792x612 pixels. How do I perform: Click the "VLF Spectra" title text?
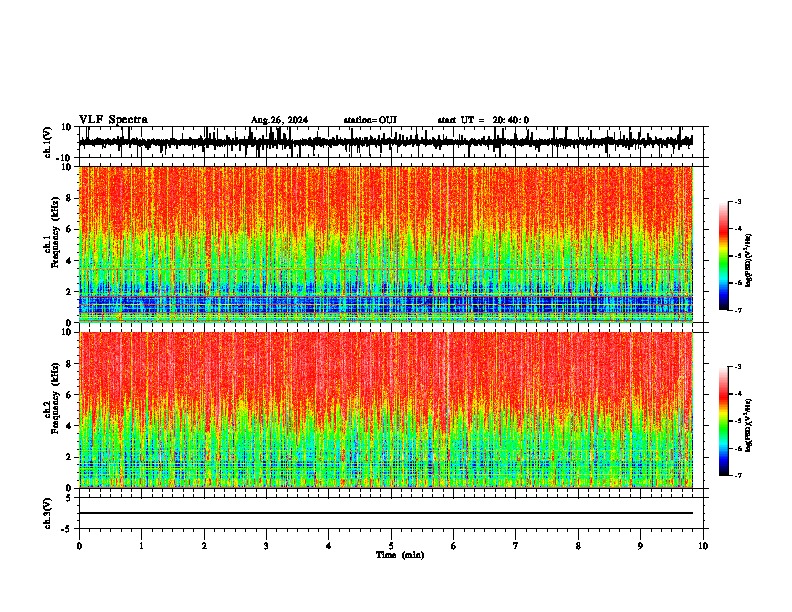click(x=114, y=120)
